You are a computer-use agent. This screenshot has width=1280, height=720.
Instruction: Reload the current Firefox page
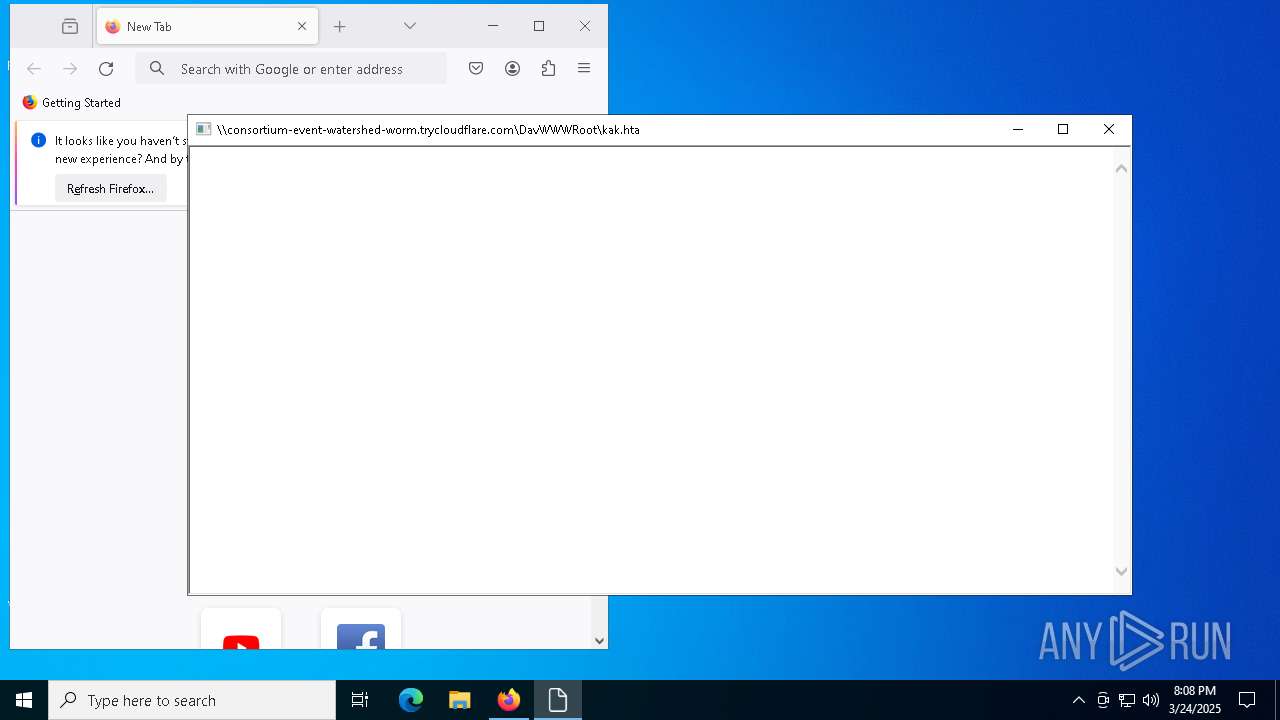[x=106, y=69]
